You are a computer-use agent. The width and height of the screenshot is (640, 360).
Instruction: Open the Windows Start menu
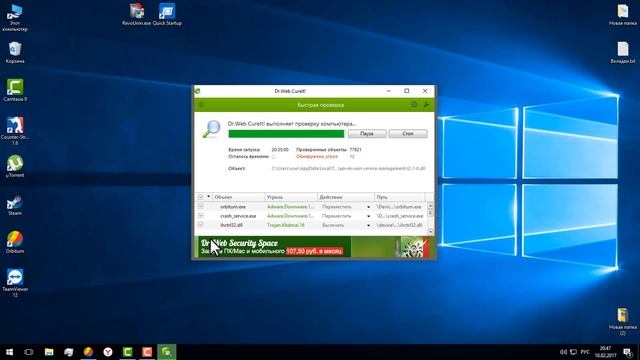(x=9, y=352)
